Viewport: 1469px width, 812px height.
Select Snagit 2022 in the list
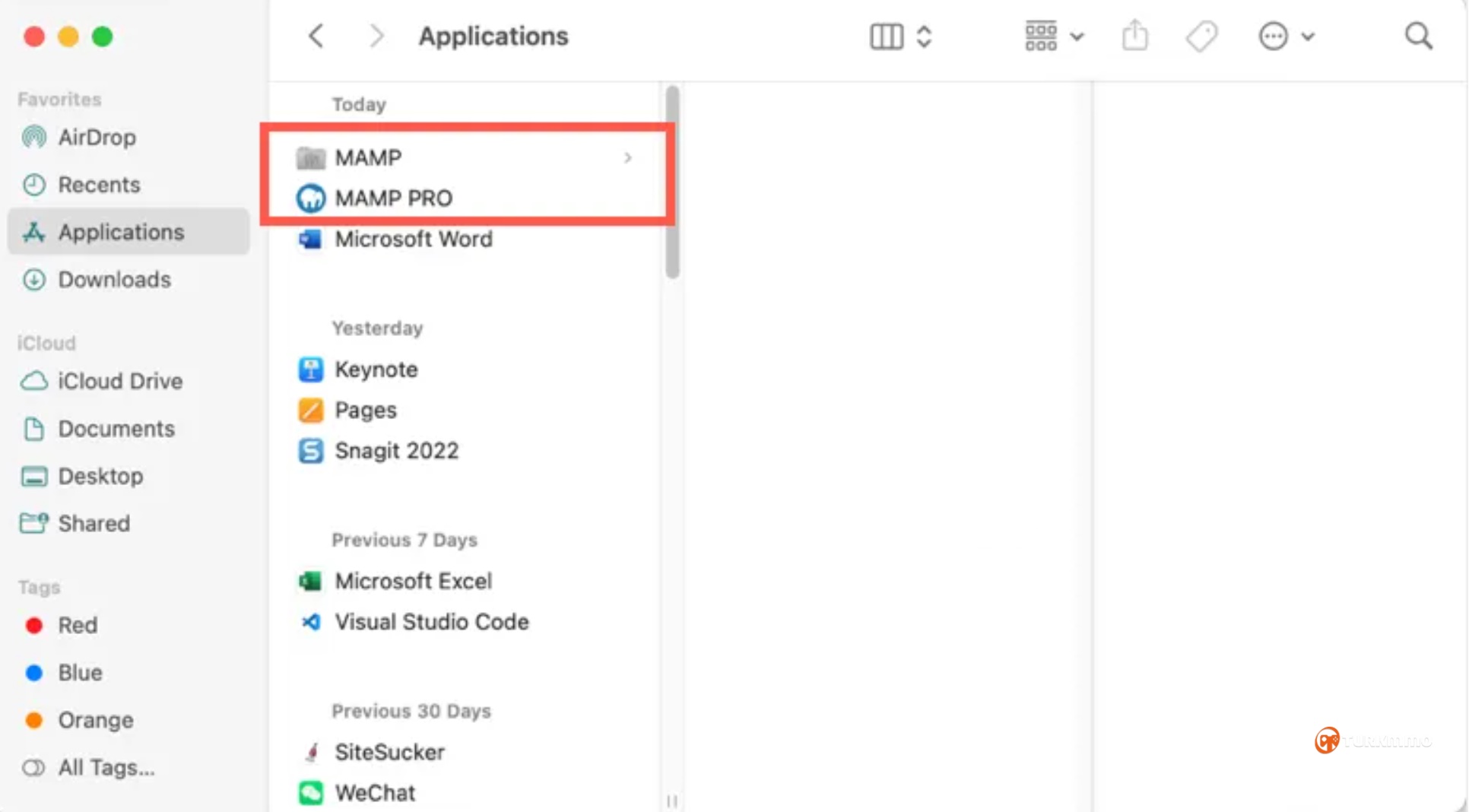click(x=397, y=451)
